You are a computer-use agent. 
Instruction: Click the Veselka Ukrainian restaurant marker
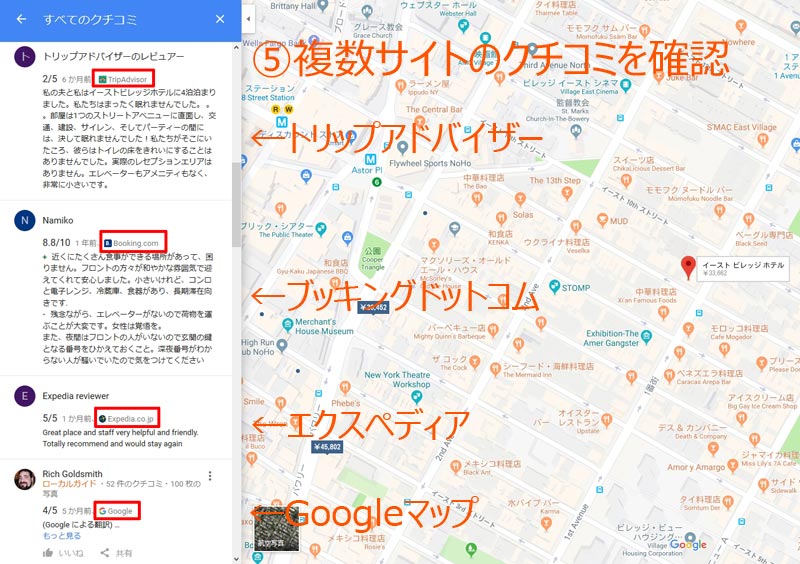click(576, 226)
